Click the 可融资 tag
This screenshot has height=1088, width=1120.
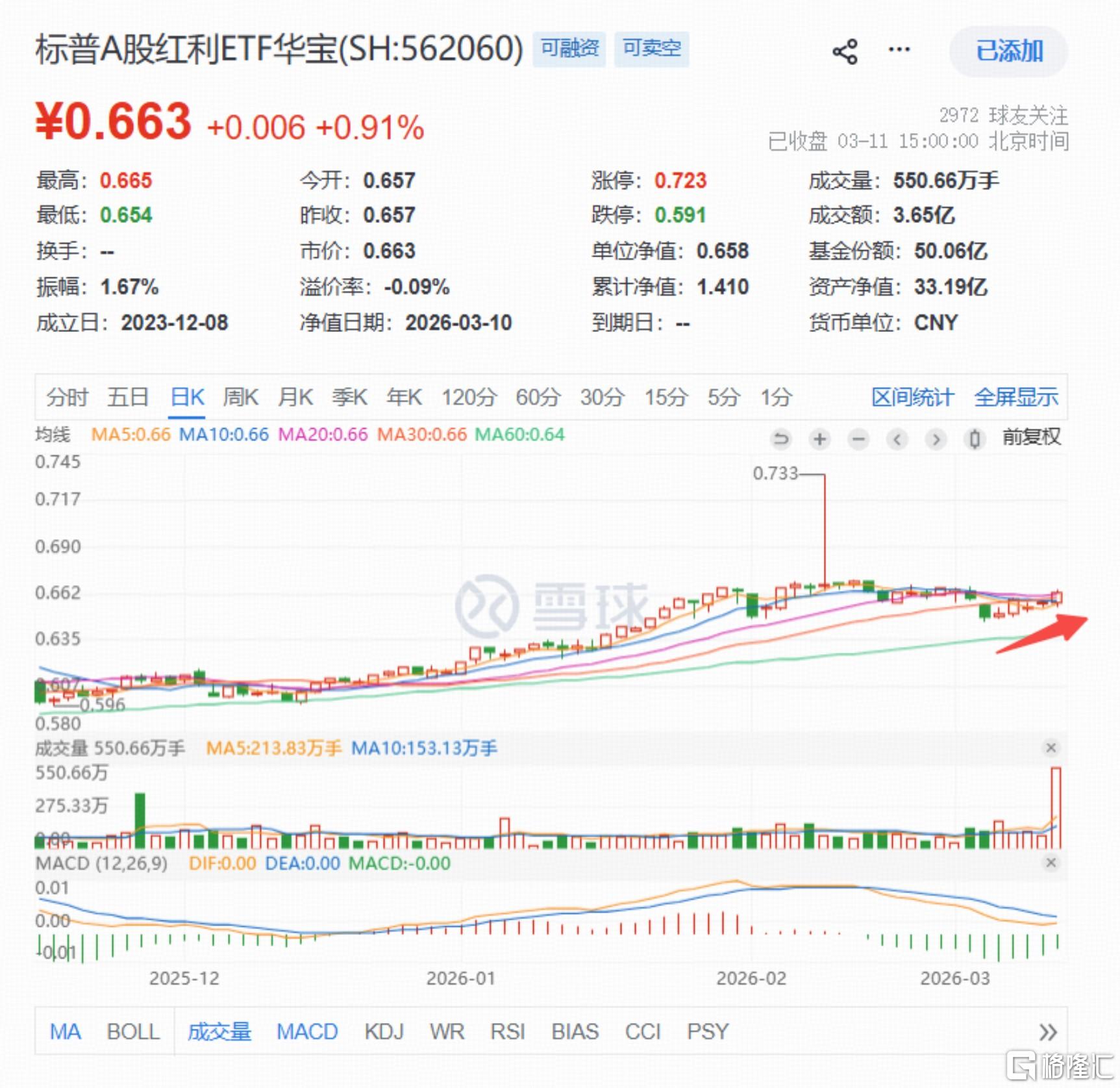pos(569,49)
